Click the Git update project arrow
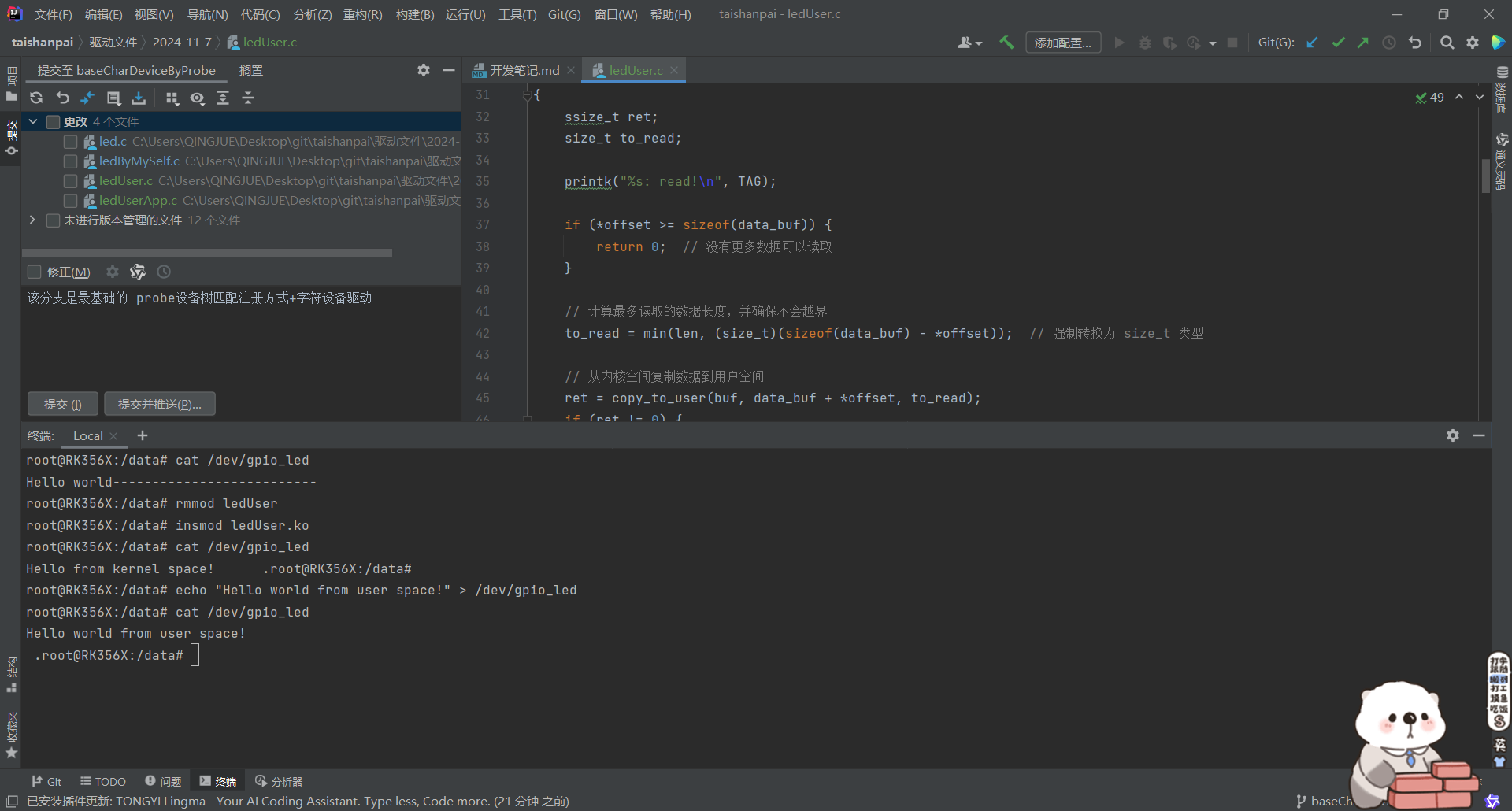1512x811 pixels. point(1312,43)
